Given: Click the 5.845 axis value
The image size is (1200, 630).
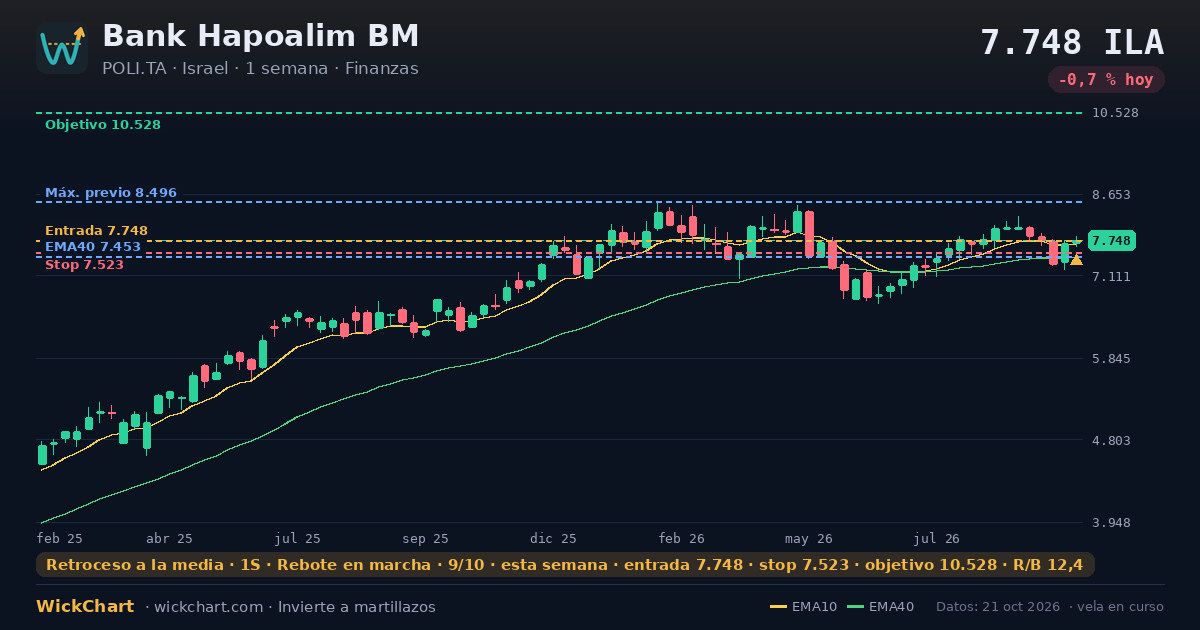Looking at the screenshot, I should (x=1112, y=359).
